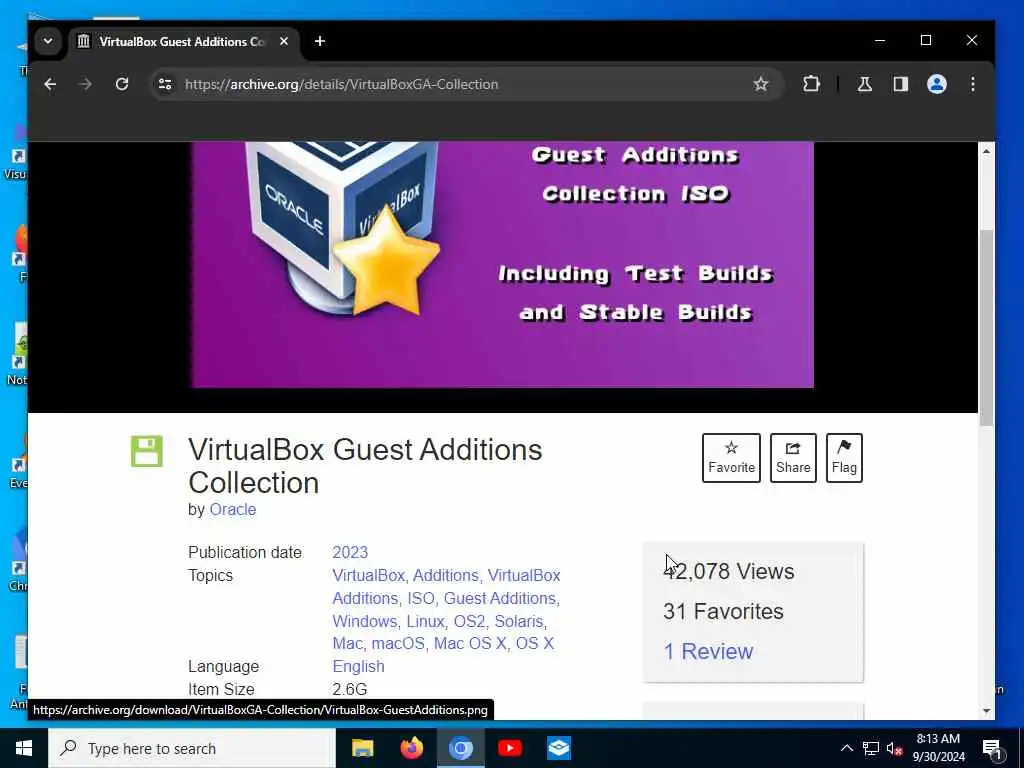Open site information icon in address bar
This screenshot has height=768, width=1024.
point(165,84)
